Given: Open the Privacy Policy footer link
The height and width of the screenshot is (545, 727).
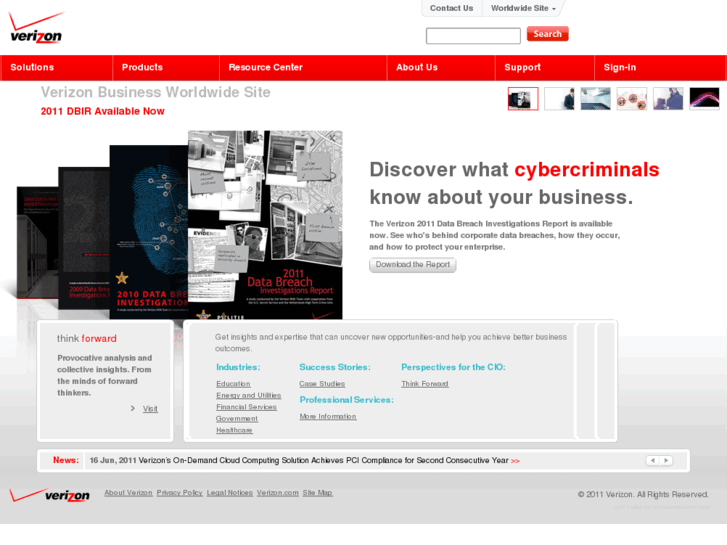Looking at the screenshot, I should (x=179, y=493).
